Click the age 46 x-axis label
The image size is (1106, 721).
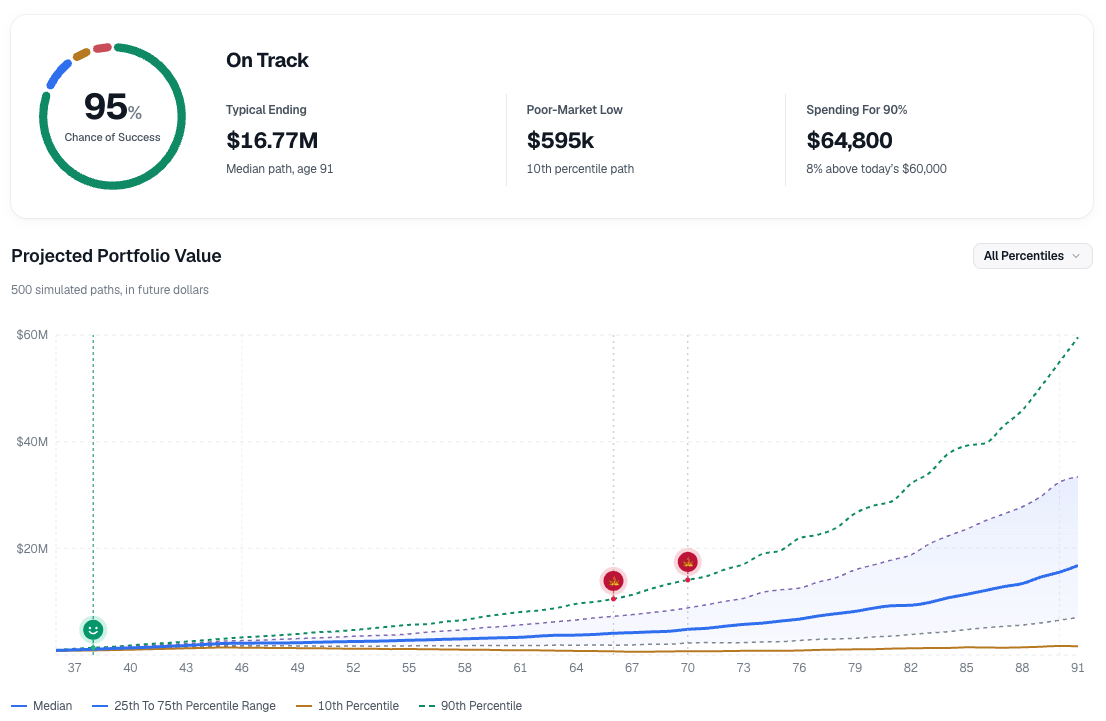[x=242, y=667]
